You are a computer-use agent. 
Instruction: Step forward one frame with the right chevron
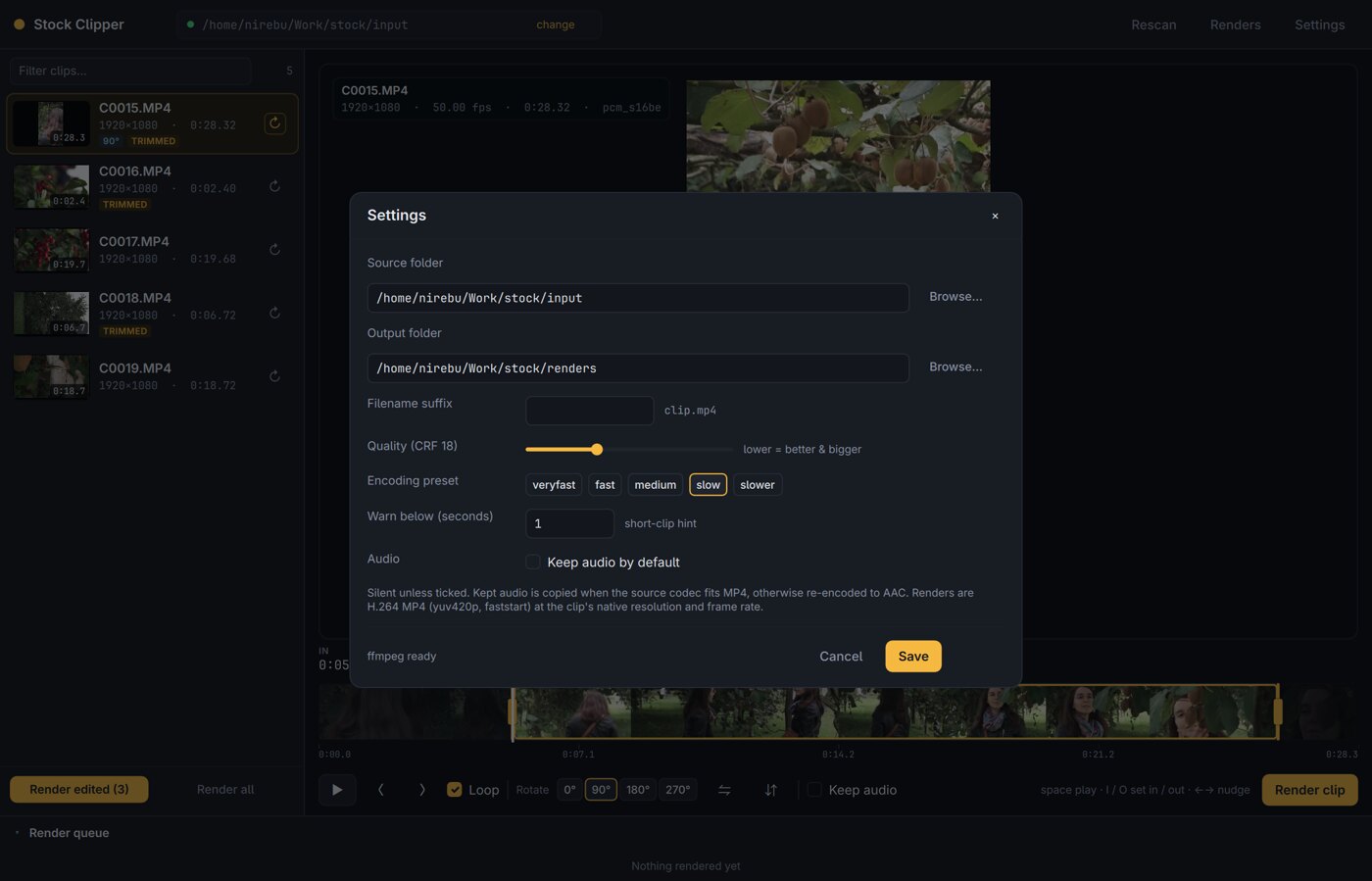click(422, 790)
